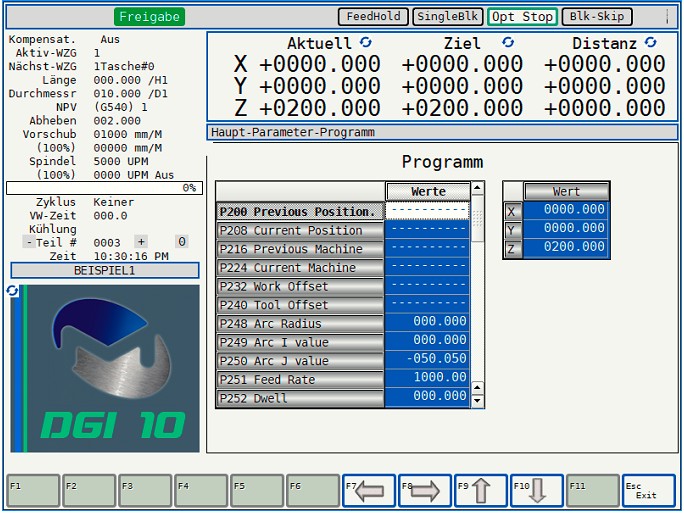Screen dimensions: 684x513
Task: Click refresh icon above the DGI 10 logo
Action: pyautogui.click(x=12, y=291)
